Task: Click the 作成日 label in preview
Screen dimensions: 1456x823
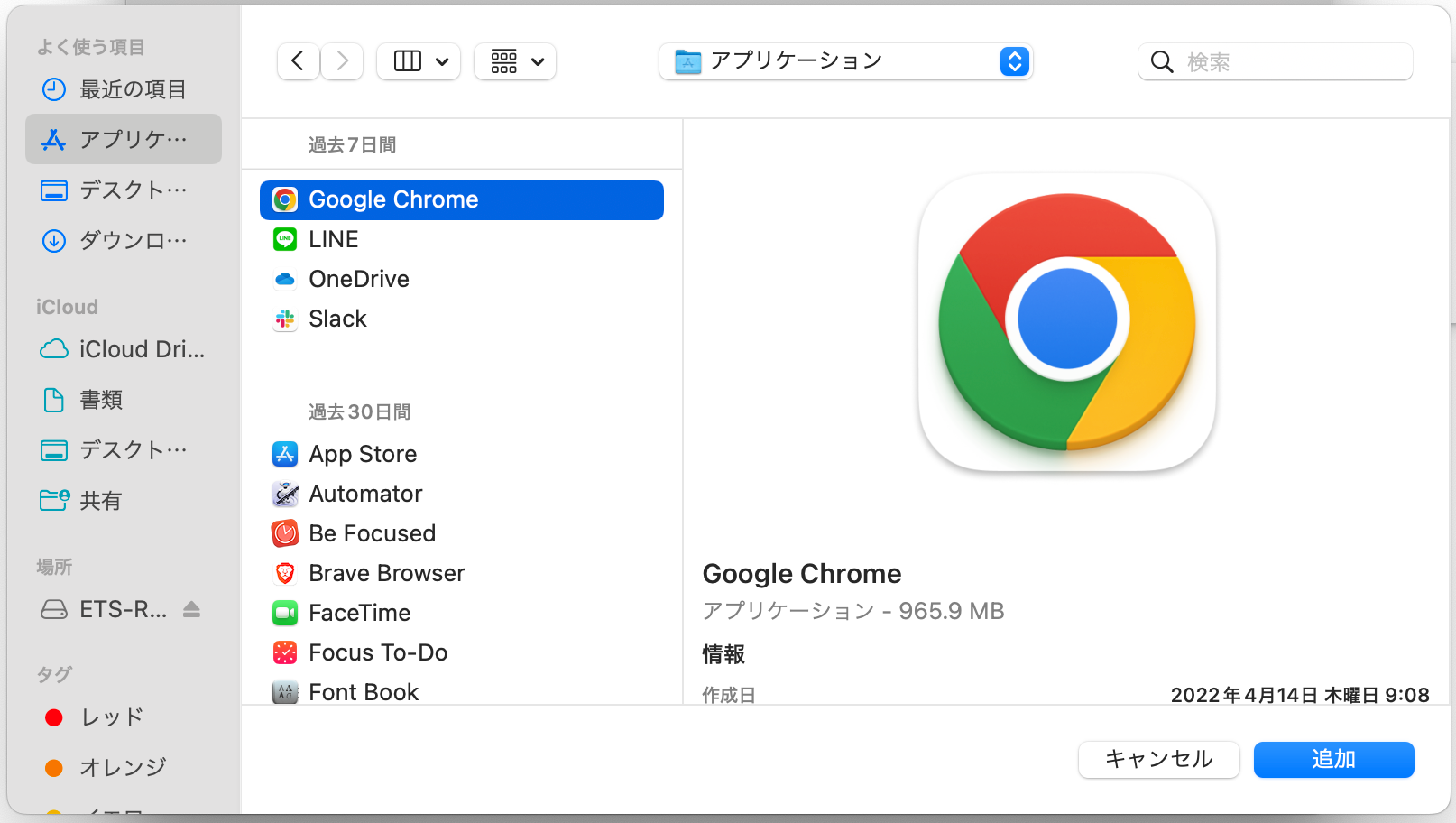Action: 729,695
